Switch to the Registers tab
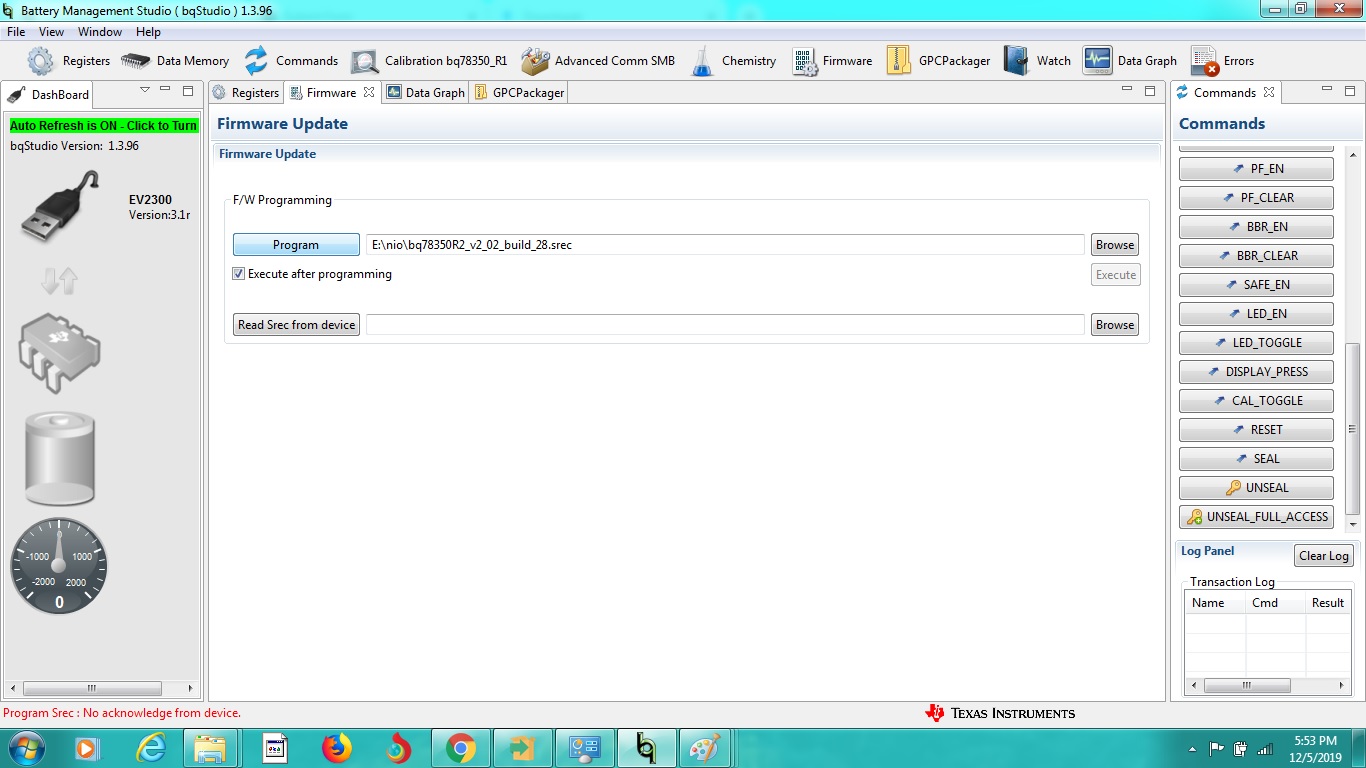Viewport: 1366px width, 768px height. point(246,92)
